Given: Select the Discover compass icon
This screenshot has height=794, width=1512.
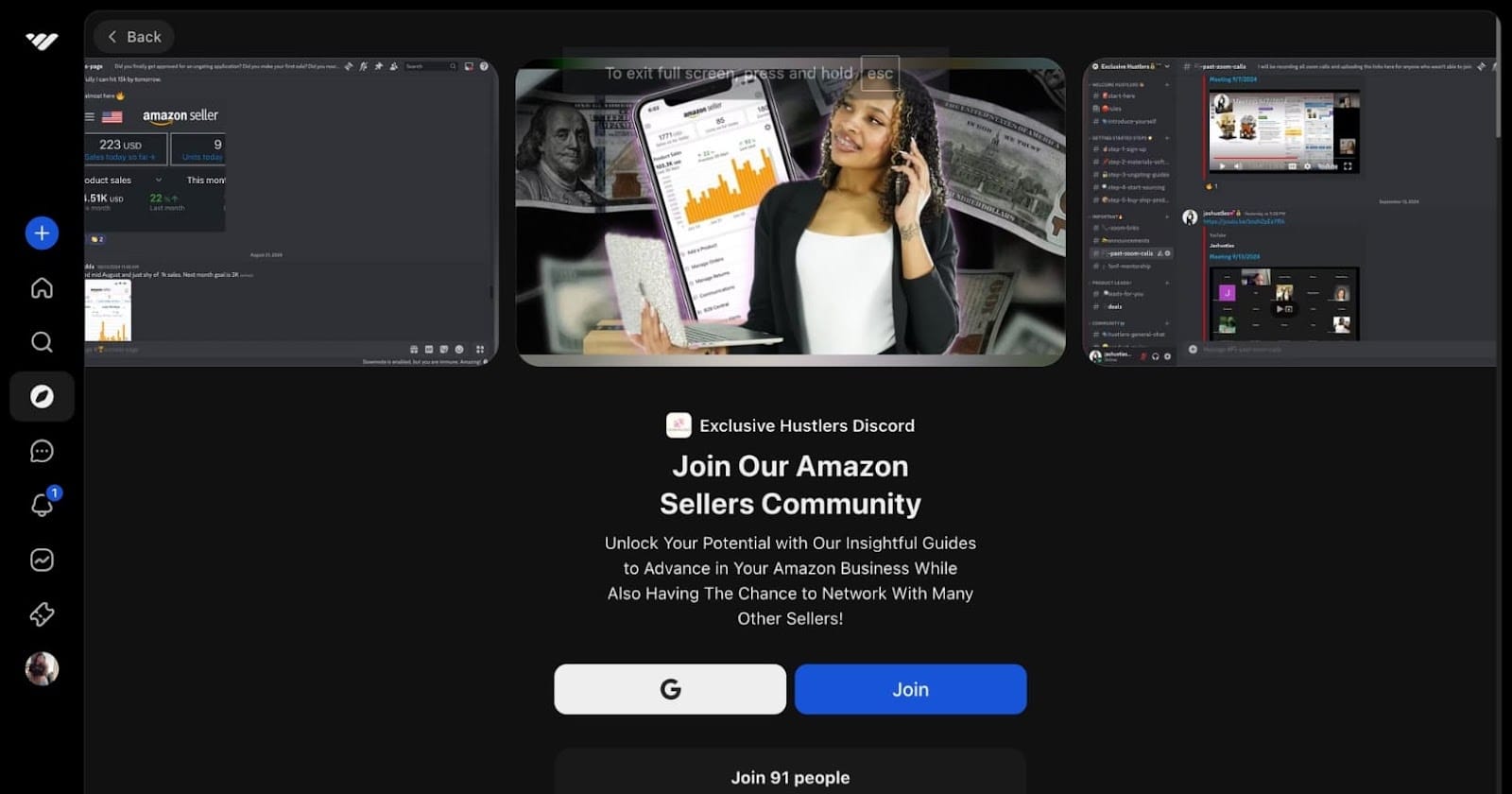Looking at the screenshot, I should click(42, 396).
